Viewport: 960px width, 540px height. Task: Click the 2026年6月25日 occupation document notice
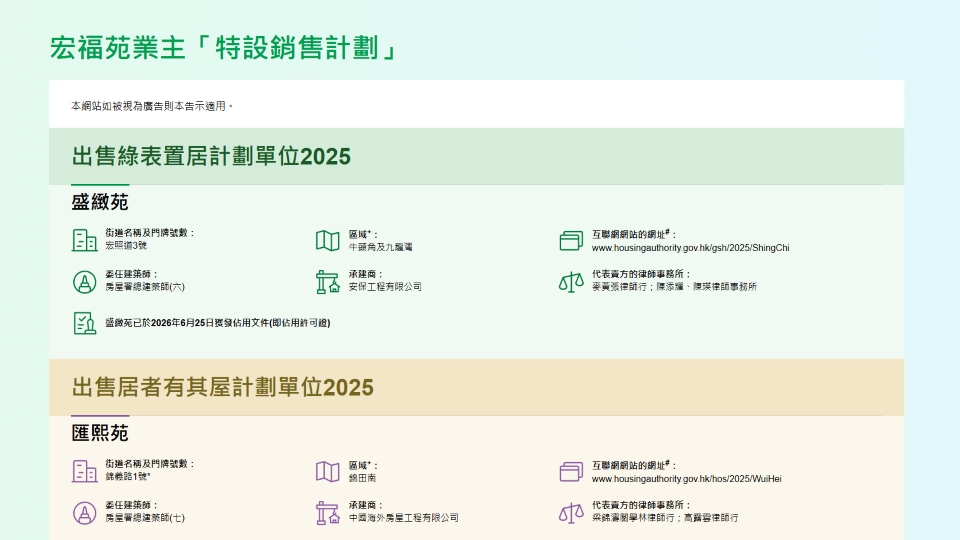[217, 323]
